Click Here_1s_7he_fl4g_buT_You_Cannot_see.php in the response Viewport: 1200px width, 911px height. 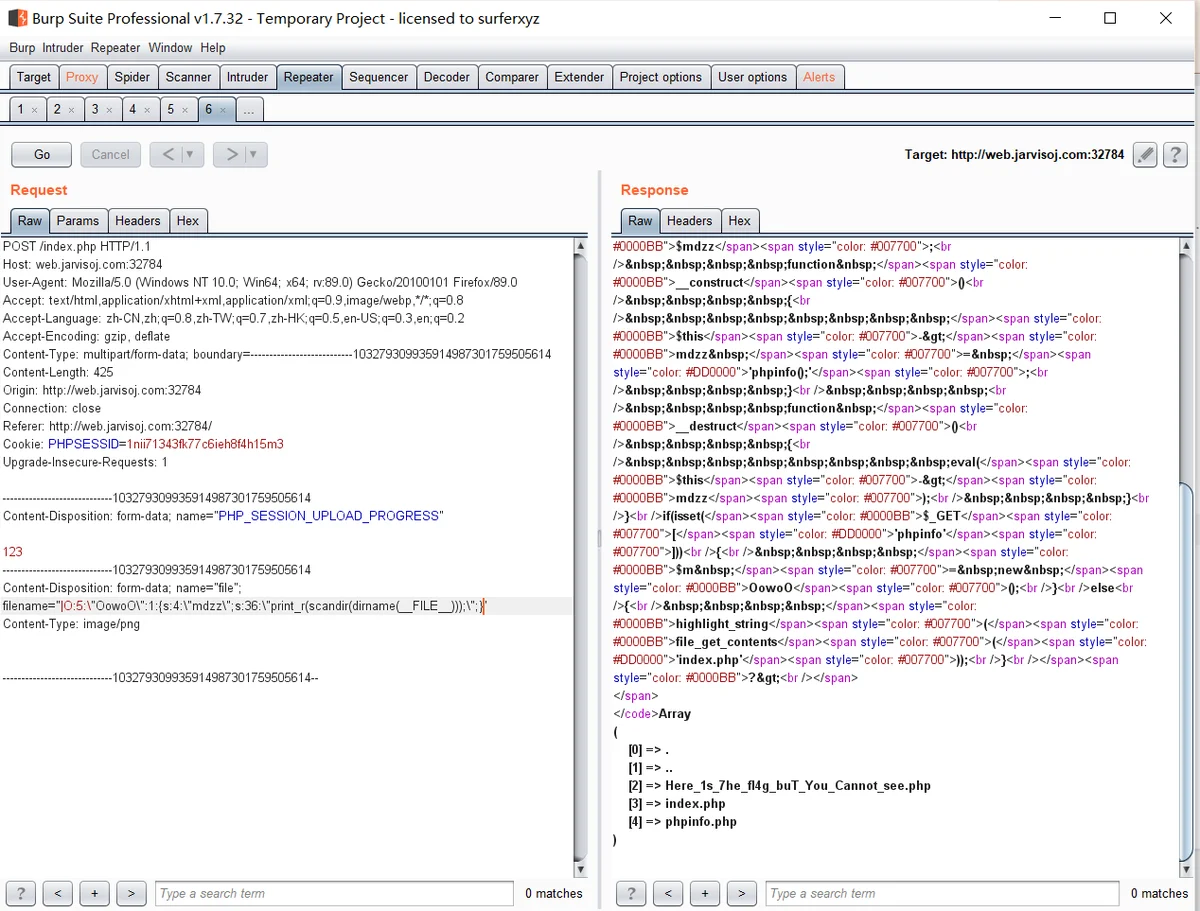tap(798, 786)
